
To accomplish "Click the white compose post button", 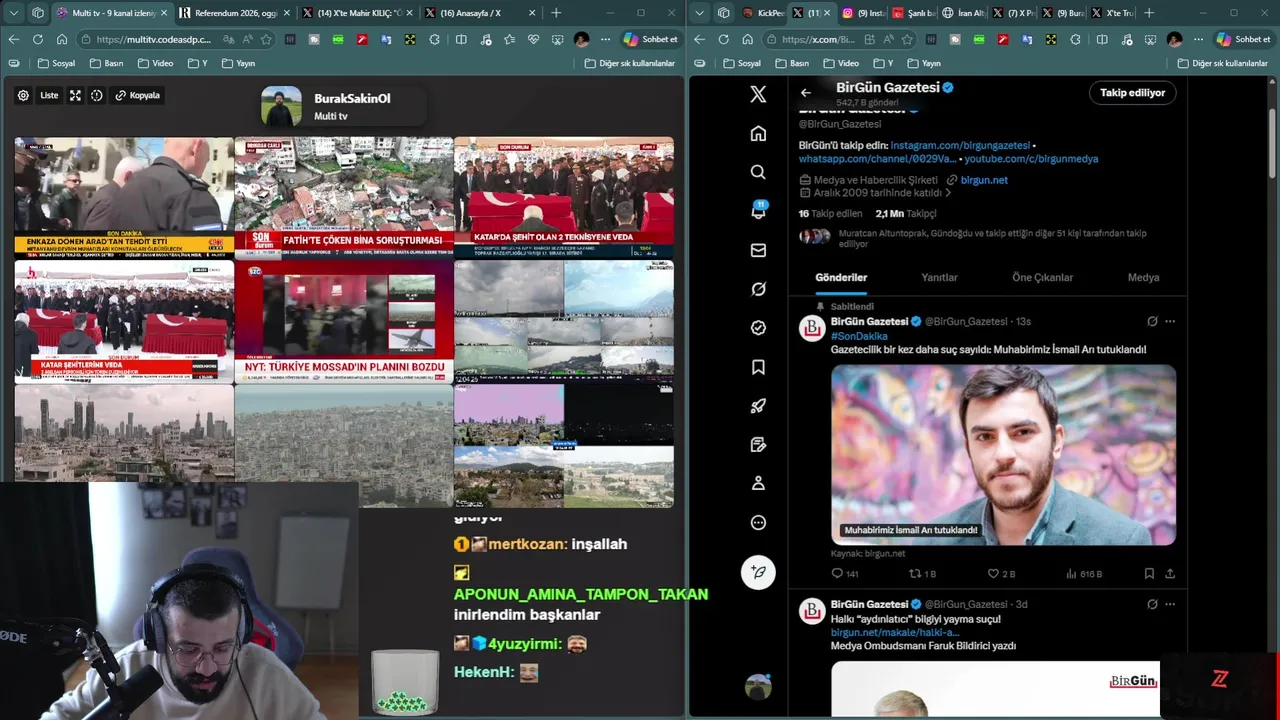I will coord(758,571).
